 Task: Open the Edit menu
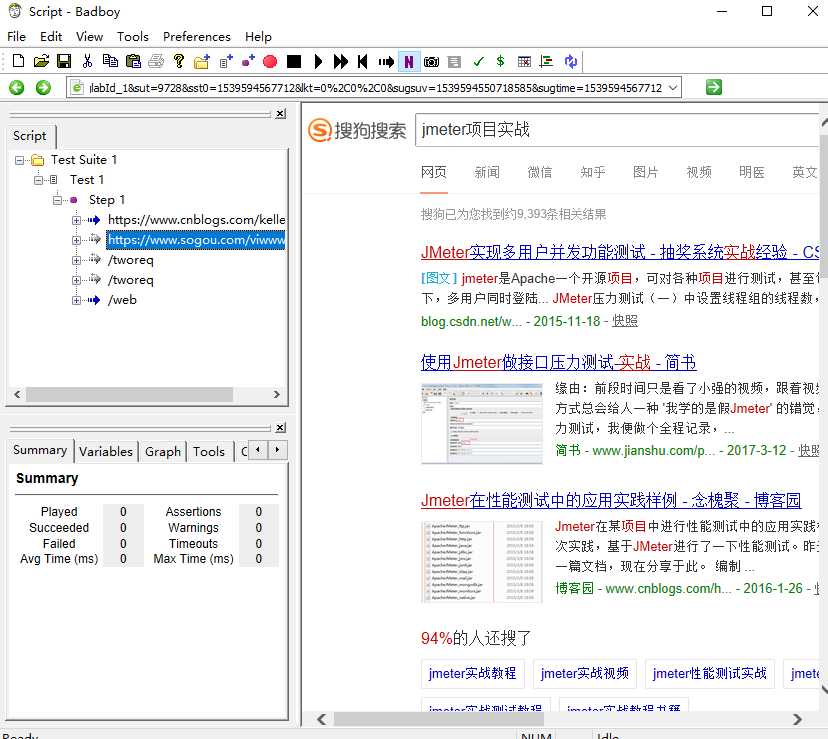click(51, 36)
